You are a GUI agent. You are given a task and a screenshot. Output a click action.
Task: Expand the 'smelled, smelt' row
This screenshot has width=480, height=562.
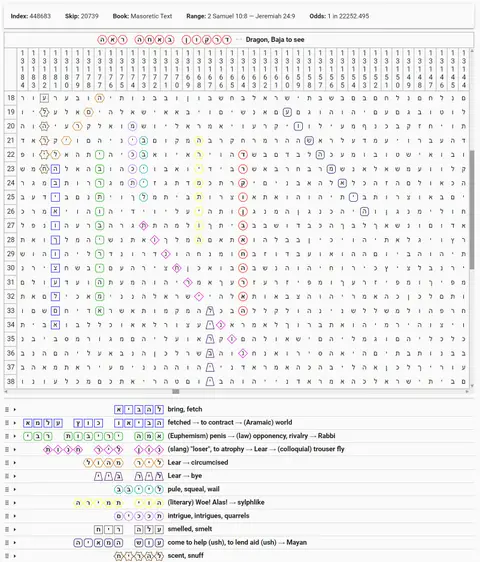[15, 529]
